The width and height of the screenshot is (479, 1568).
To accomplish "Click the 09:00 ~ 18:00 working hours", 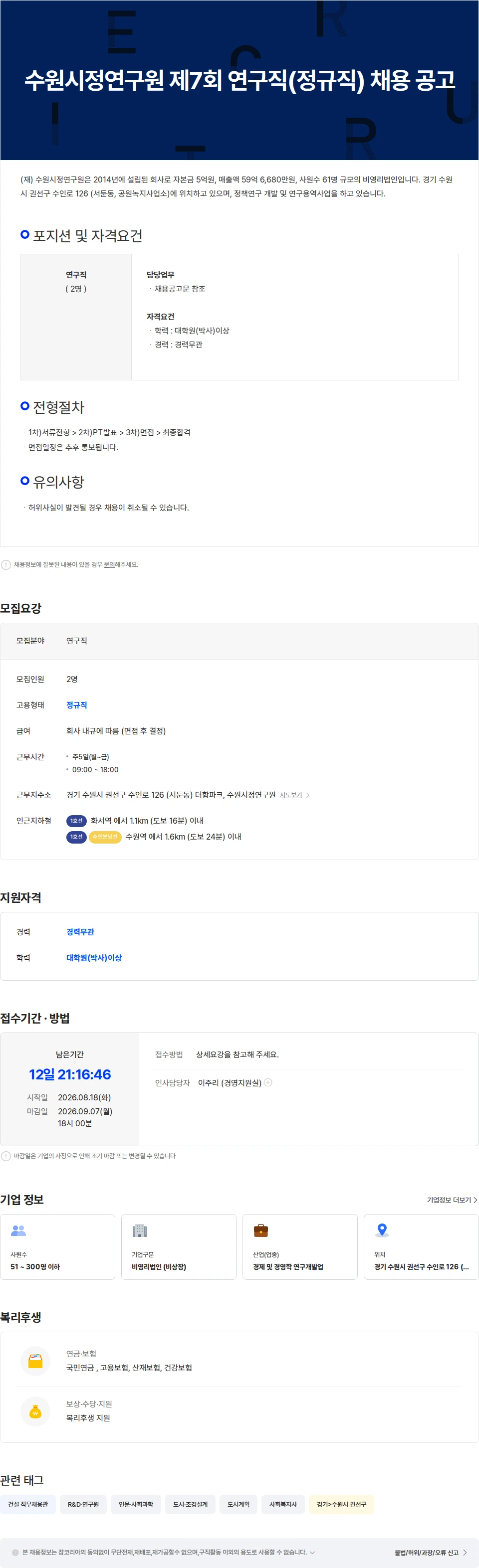I will (95, 769).
